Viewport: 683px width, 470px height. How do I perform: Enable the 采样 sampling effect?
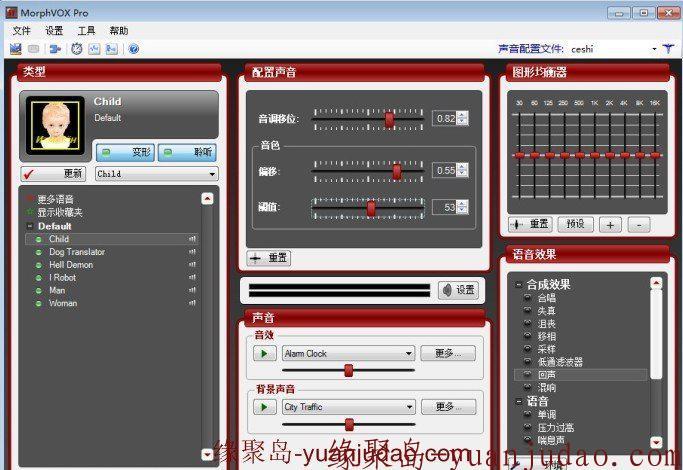527,348
